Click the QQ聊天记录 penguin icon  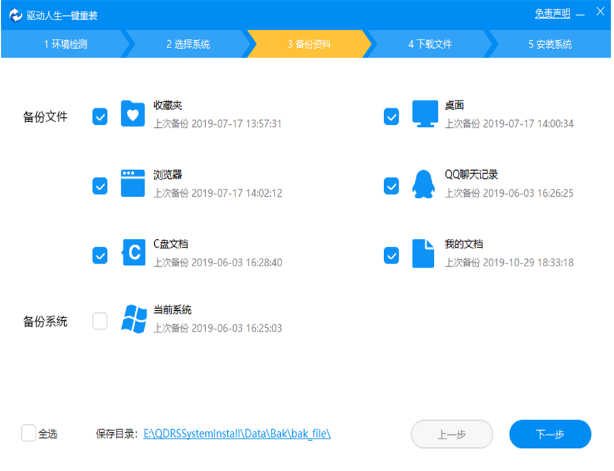tap(424, 184)
